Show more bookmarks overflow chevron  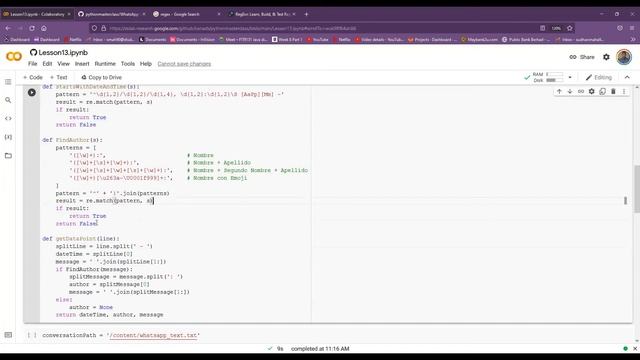pos(633,40)
